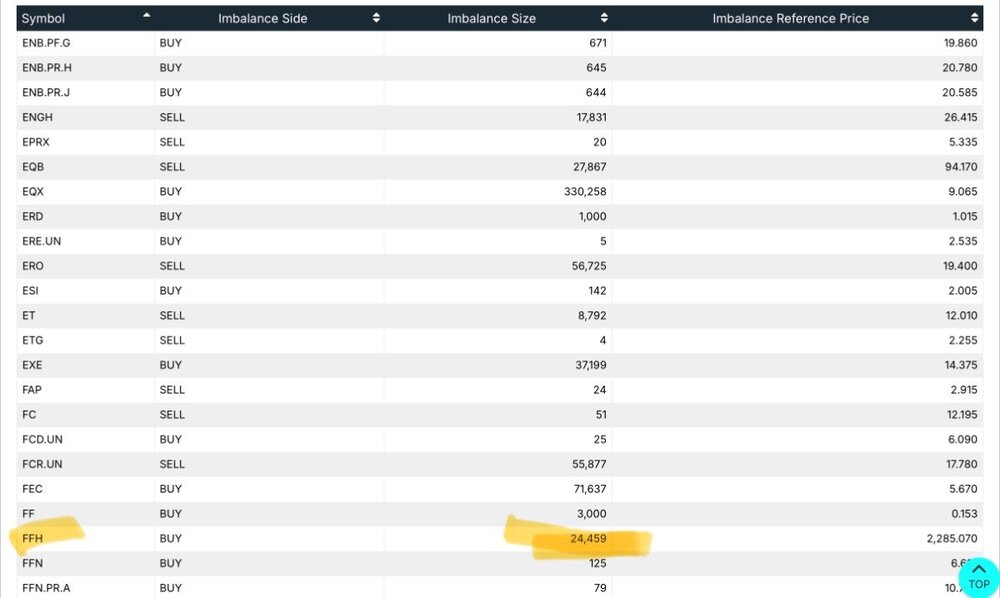Viewport: 1000px width, 598px height.
Task: Jump back using the TOP button
Action: tap(979, 578)
